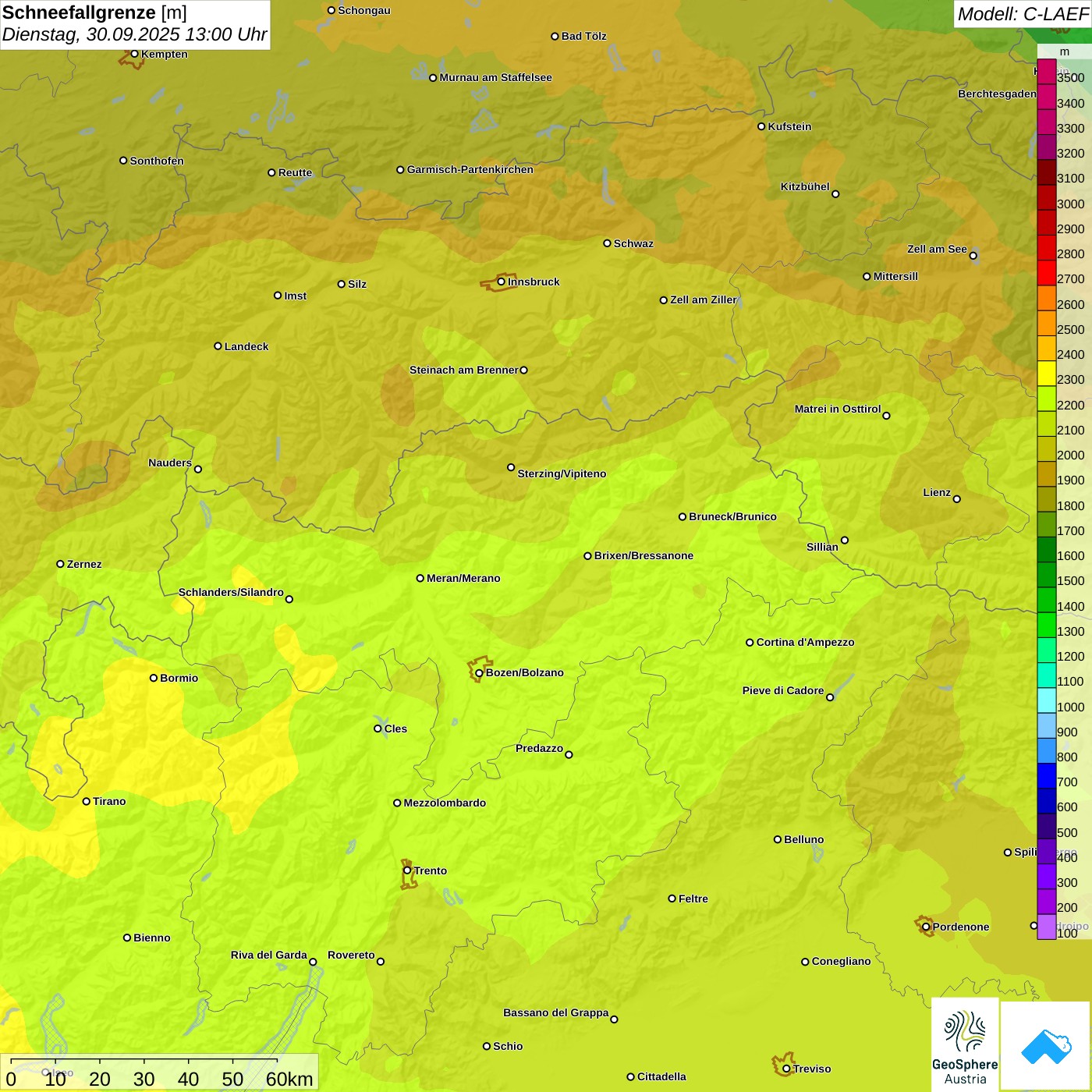Click the Zell am See location dot
Viewport: 1092px width, 1092px height.
point(973,255)
